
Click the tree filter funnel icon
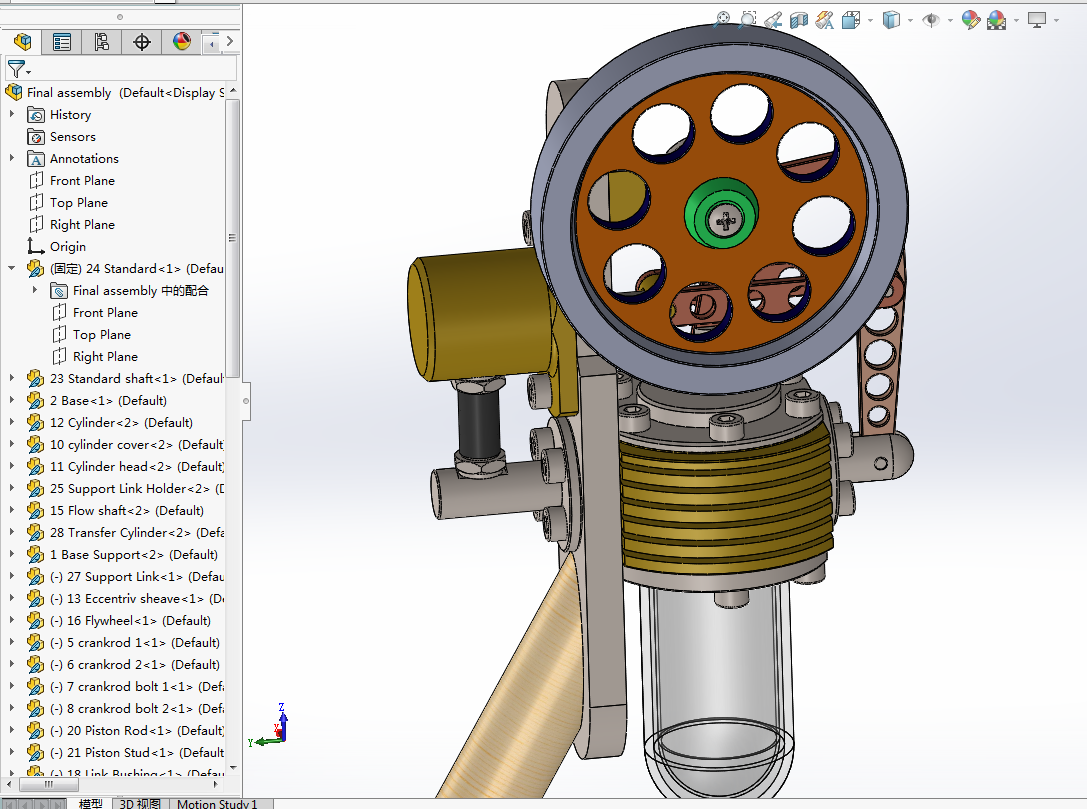[16, 69]
